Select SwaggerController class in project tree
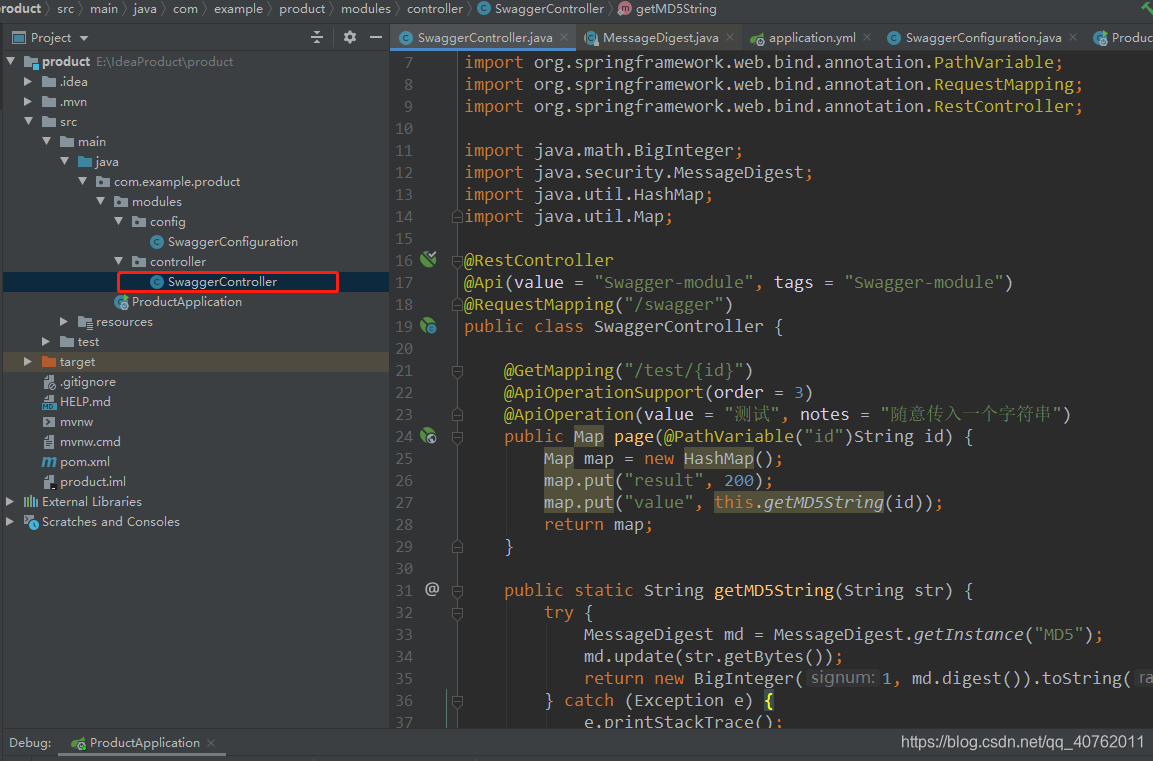The image size is (1153, 761). (213, 282)
